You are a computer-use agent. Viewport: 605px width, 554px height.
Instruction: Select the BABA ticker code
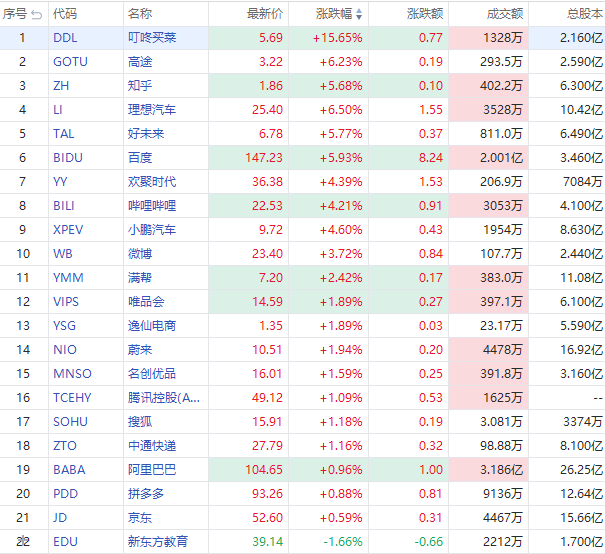tap(69, 469)
